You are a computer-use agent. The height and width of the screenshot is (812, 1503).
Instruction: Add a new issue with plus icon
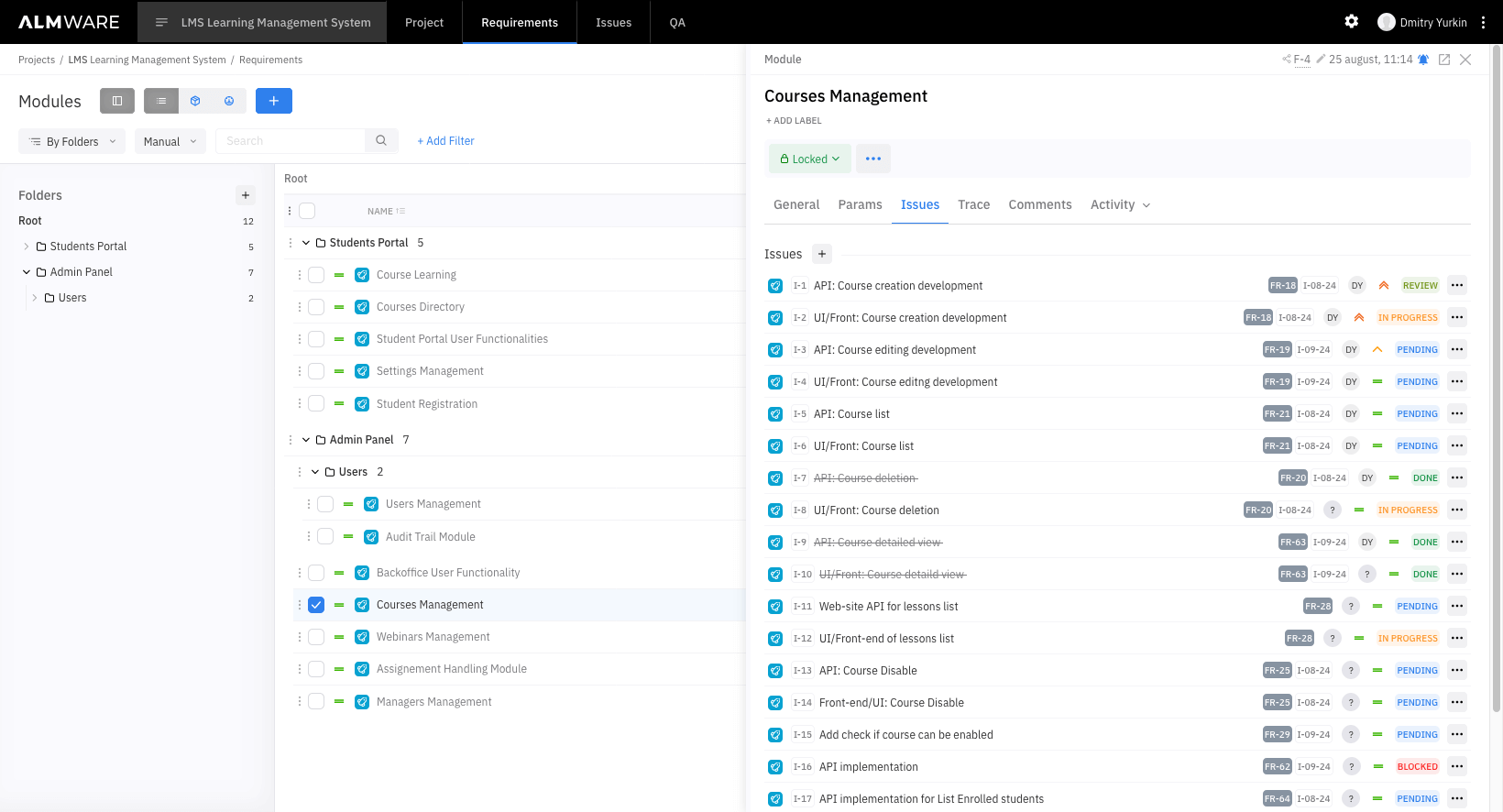click(x=822, y=254)
